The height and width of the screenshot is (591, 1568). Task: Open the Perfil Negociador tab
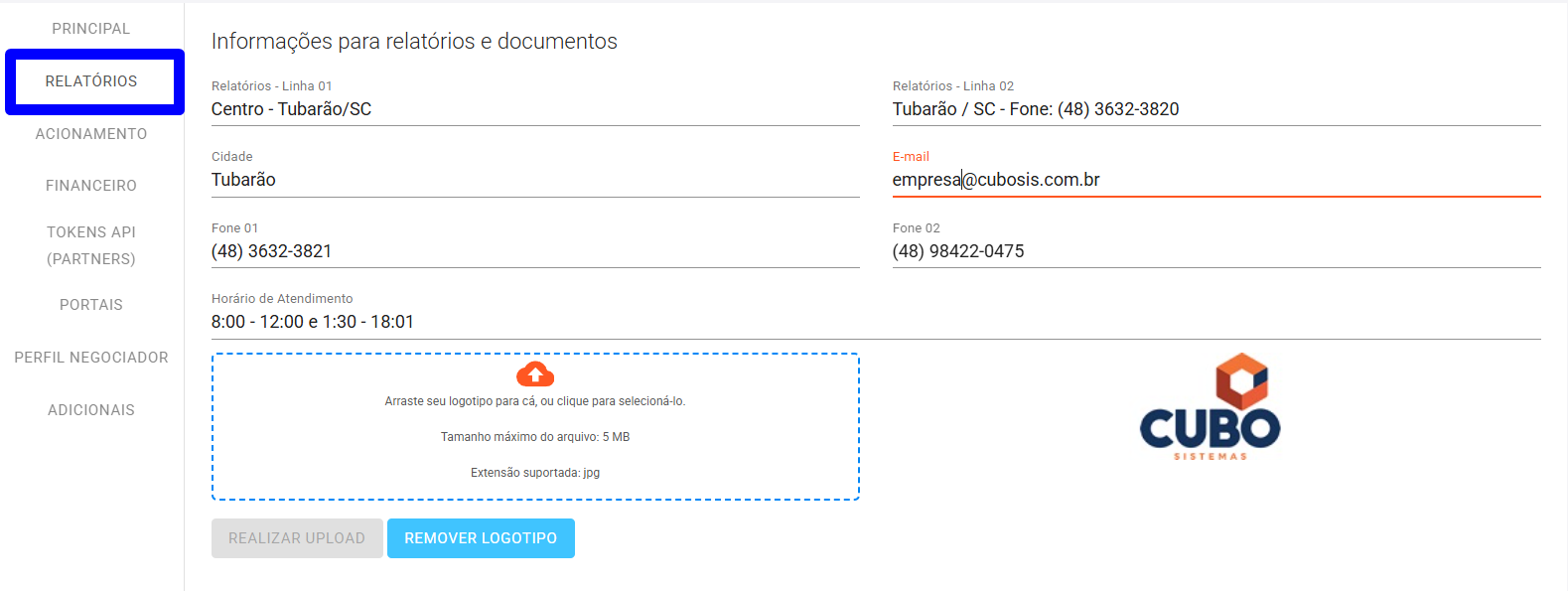tap(91, 358)
